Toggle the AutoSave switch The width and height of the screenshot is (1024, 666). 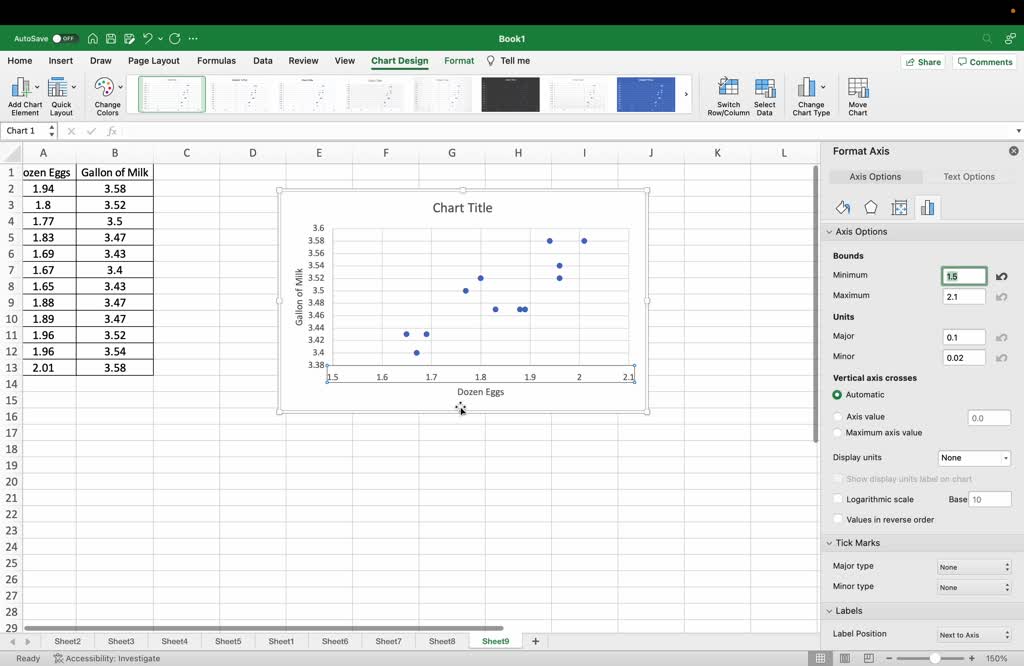pyautogui.click(x=64, y=39)
